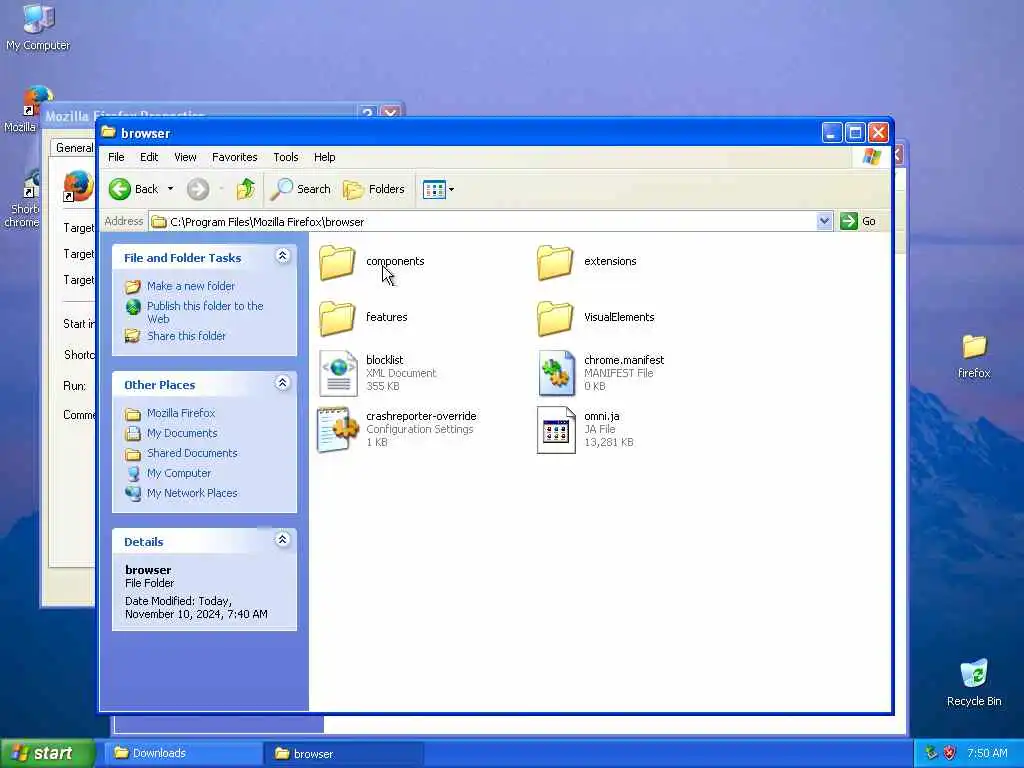The width and height of the screenshot is (1024, 768).
Task: Open the Help menu
Action: tap(325, 157)
